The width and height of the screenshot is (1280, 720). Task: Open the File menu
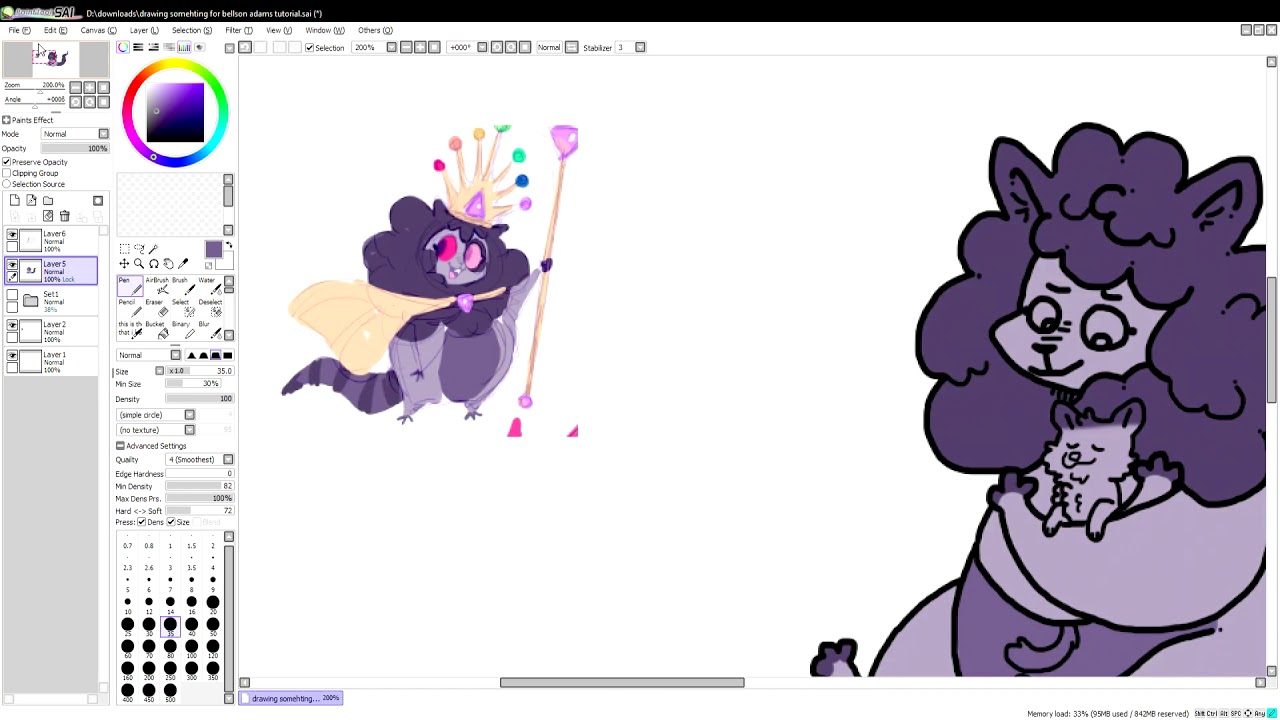point(19,30)
